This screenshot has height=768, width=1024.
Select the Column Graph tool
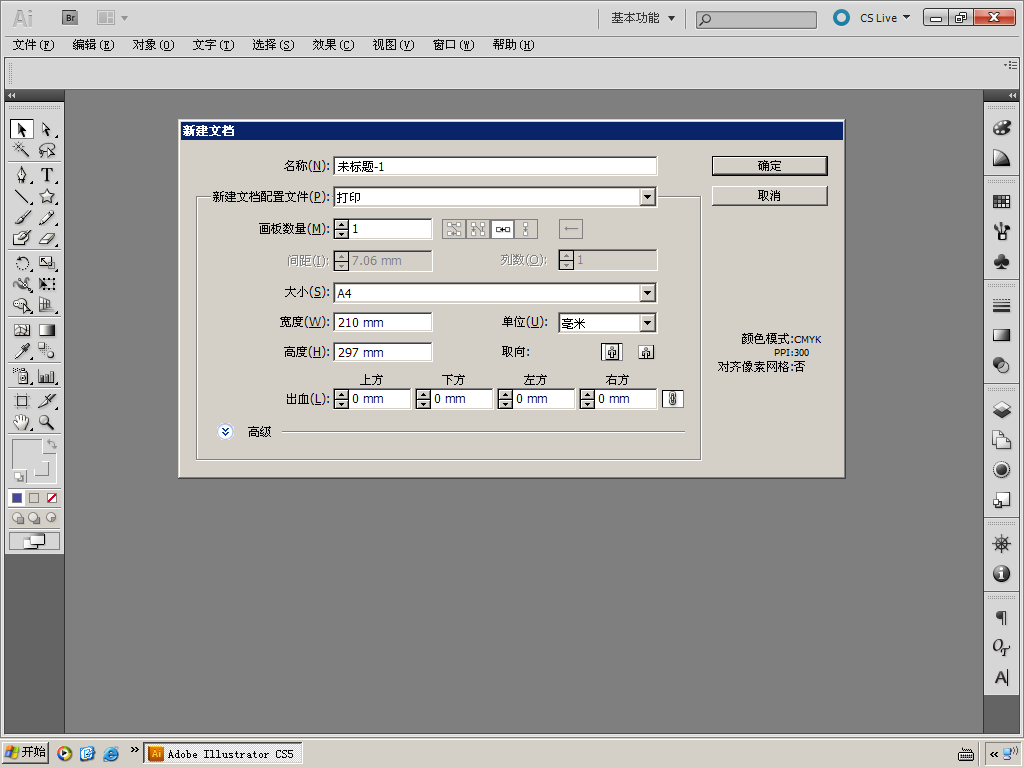pyautogui.click(x=46, y=376)
